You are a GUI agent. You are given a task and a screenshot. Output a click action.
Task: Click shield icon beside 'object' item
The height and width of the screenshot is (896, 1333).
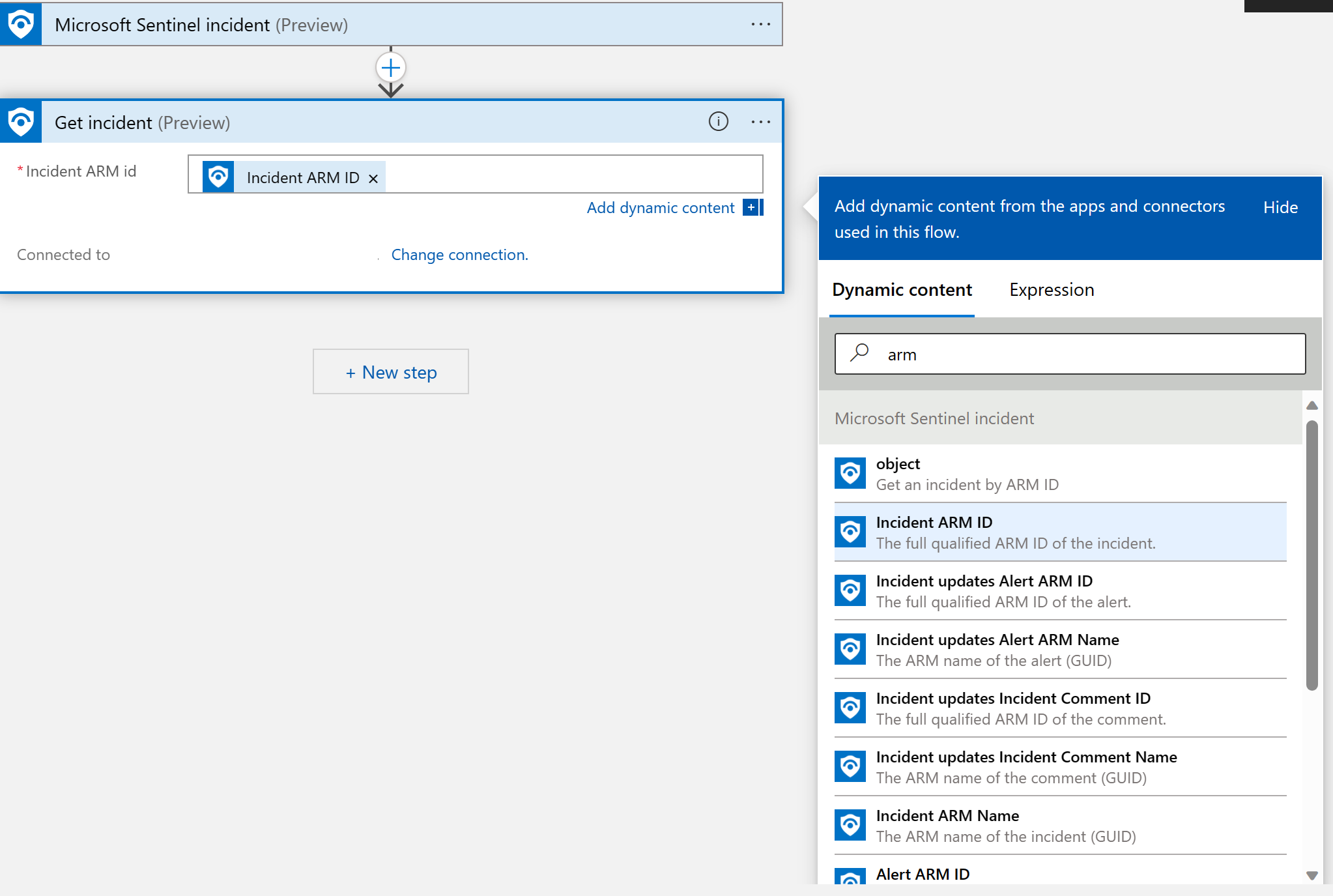pos(850,473)
